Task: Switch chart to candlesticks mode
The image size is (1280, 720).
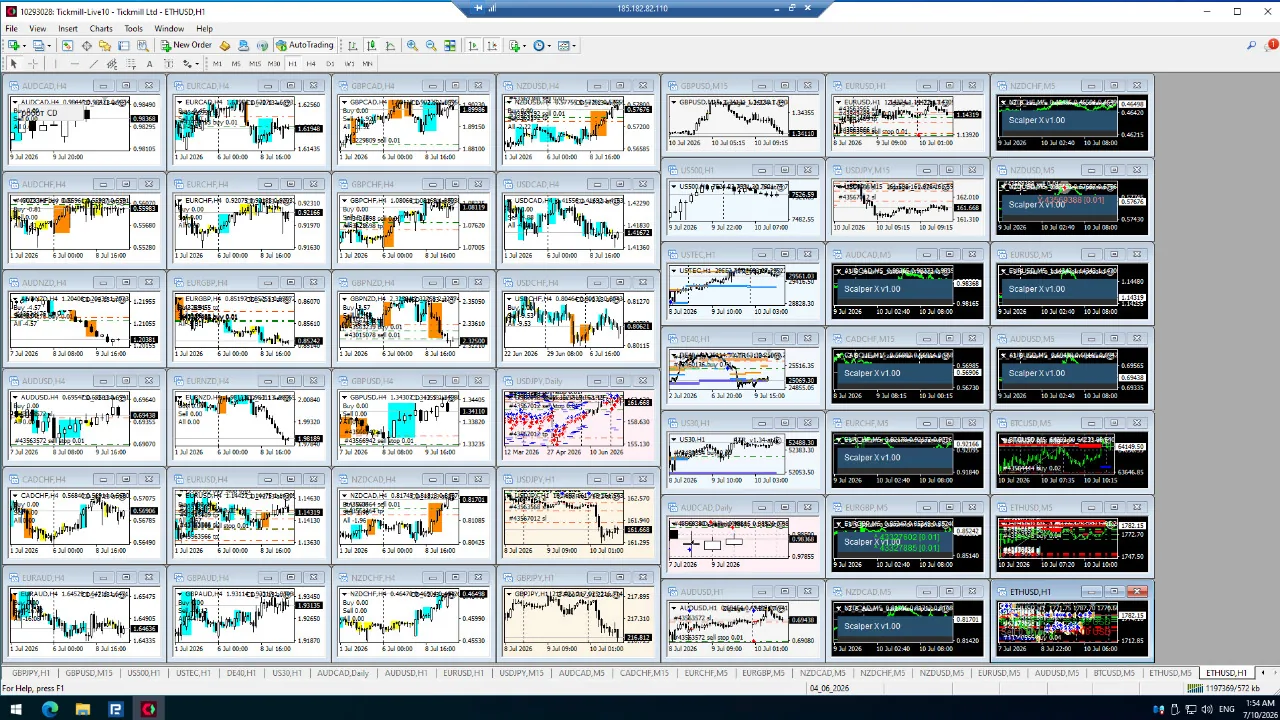Action: (371, 45)
